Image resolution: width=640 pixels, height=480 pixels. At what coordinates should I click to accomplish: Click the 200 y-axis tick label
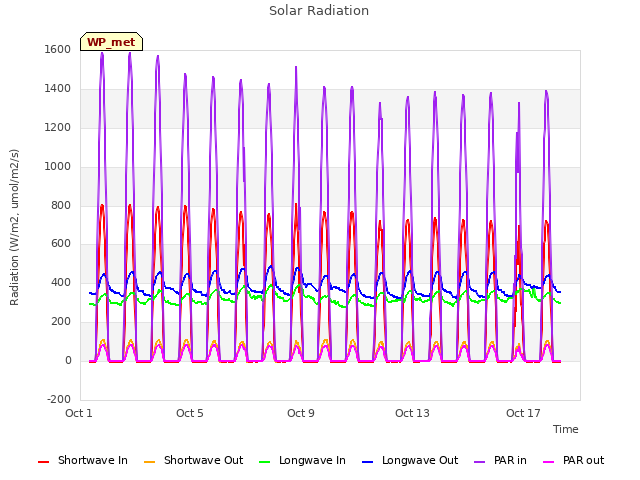click(61, 322)
